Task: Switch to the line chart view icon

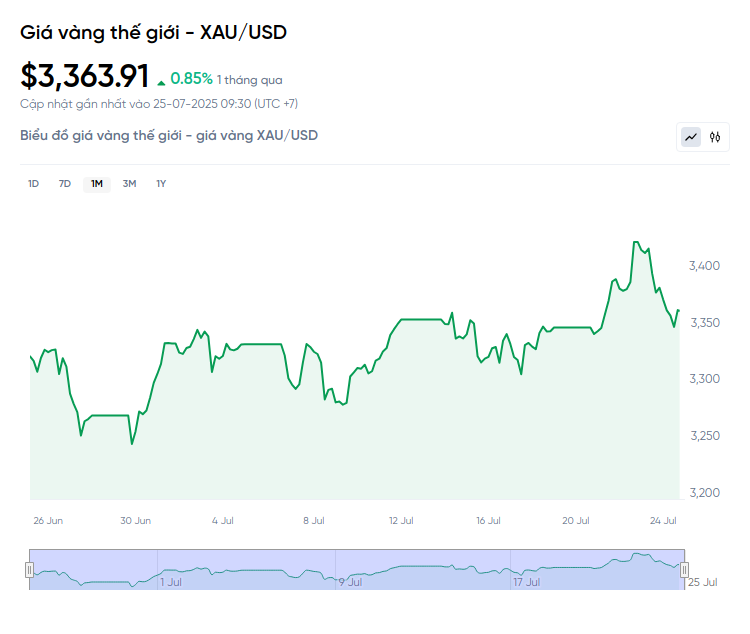Action: click(691, 137)
